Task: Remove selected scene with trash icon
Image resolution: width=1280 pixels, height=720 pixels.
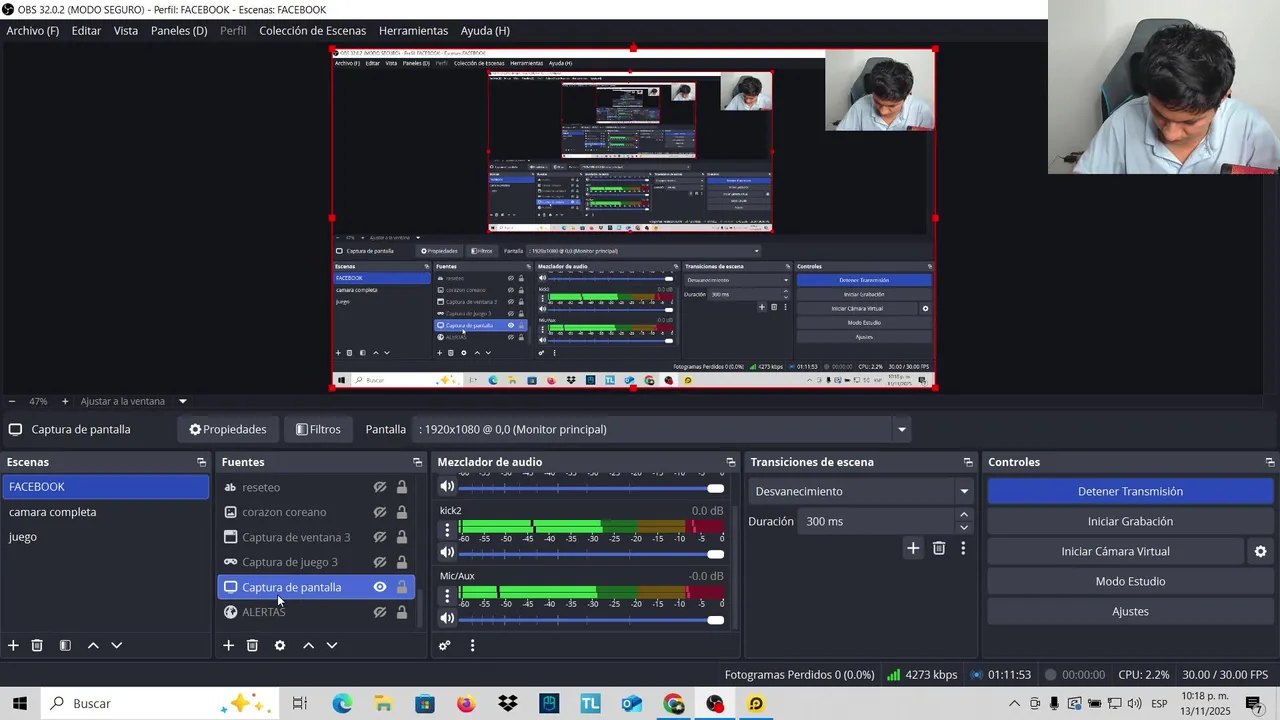Action: click(x=37, y=646)
